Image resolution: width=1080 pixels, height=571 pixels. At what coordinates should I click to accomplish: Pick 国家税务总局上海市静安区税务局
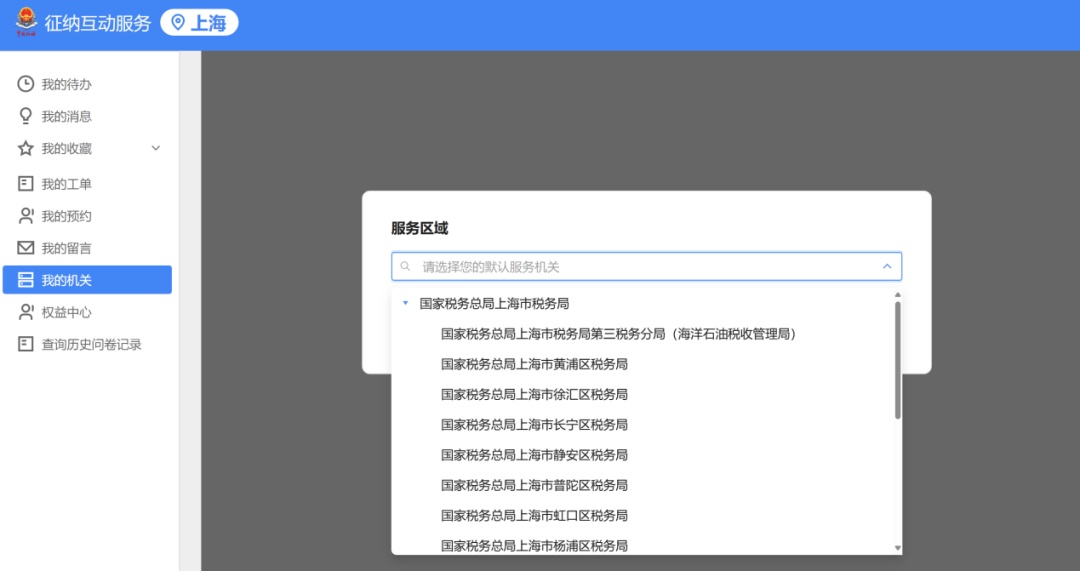pos(534,455)
